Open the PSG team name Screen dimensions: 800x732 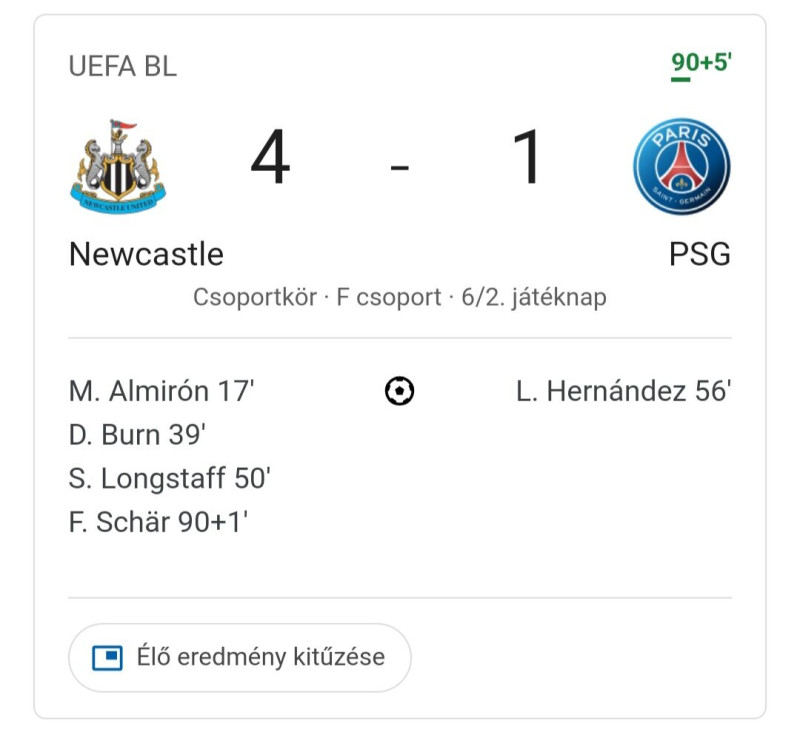click(x=699, y=254)
